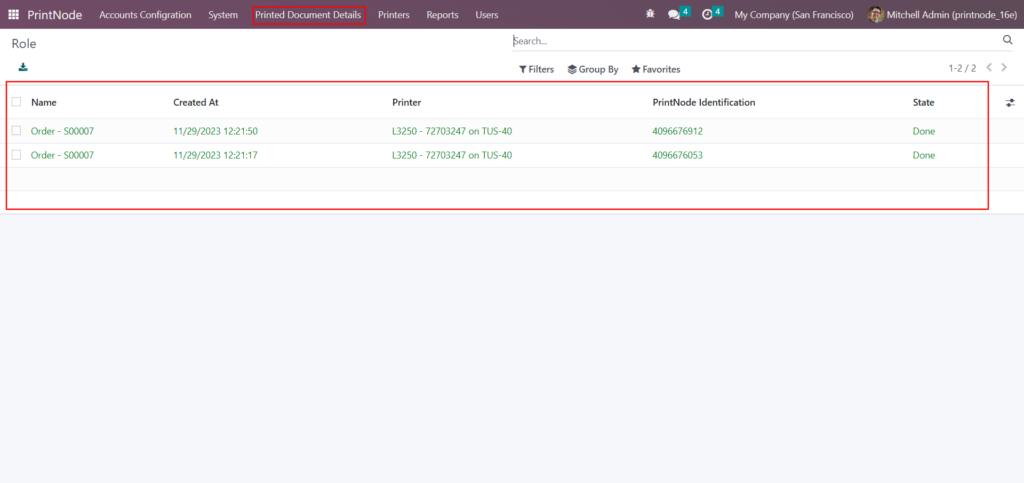The width and height of the screenshot is (1024, 483).
Task: Click printer cell in the 4096676053 row
Action: click(x=452, y=155)
